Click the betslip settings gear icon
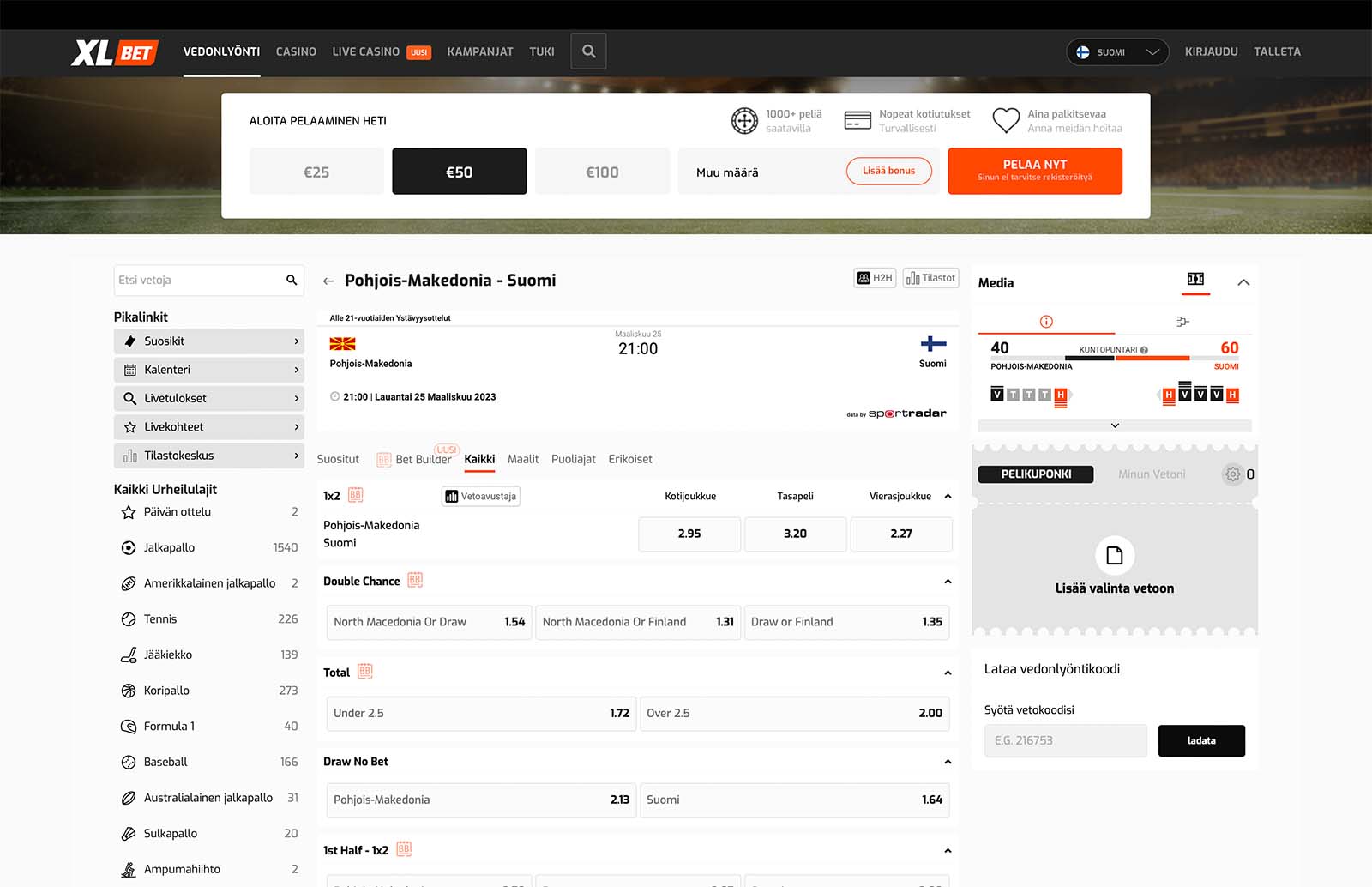This screenshot has height=887, width=1372. 1232,474
